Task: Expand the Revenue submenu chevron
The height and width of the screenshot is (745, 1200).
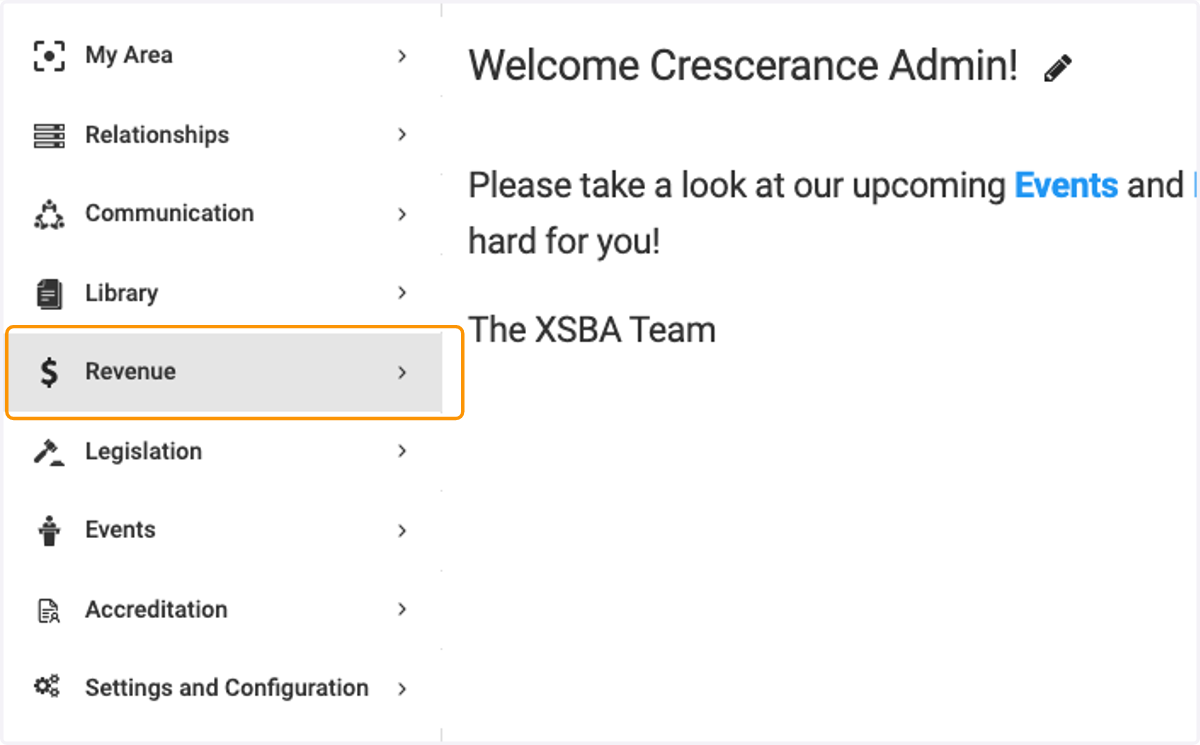Action: (402, 372)
